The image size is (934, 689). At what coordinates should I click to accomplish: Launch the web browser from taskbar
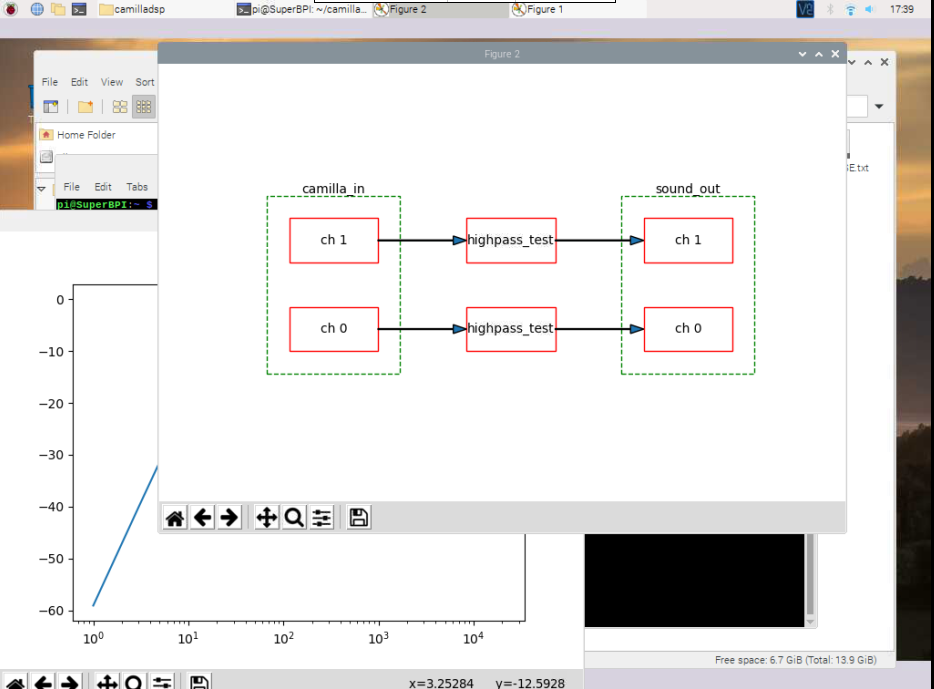point(37,9)
